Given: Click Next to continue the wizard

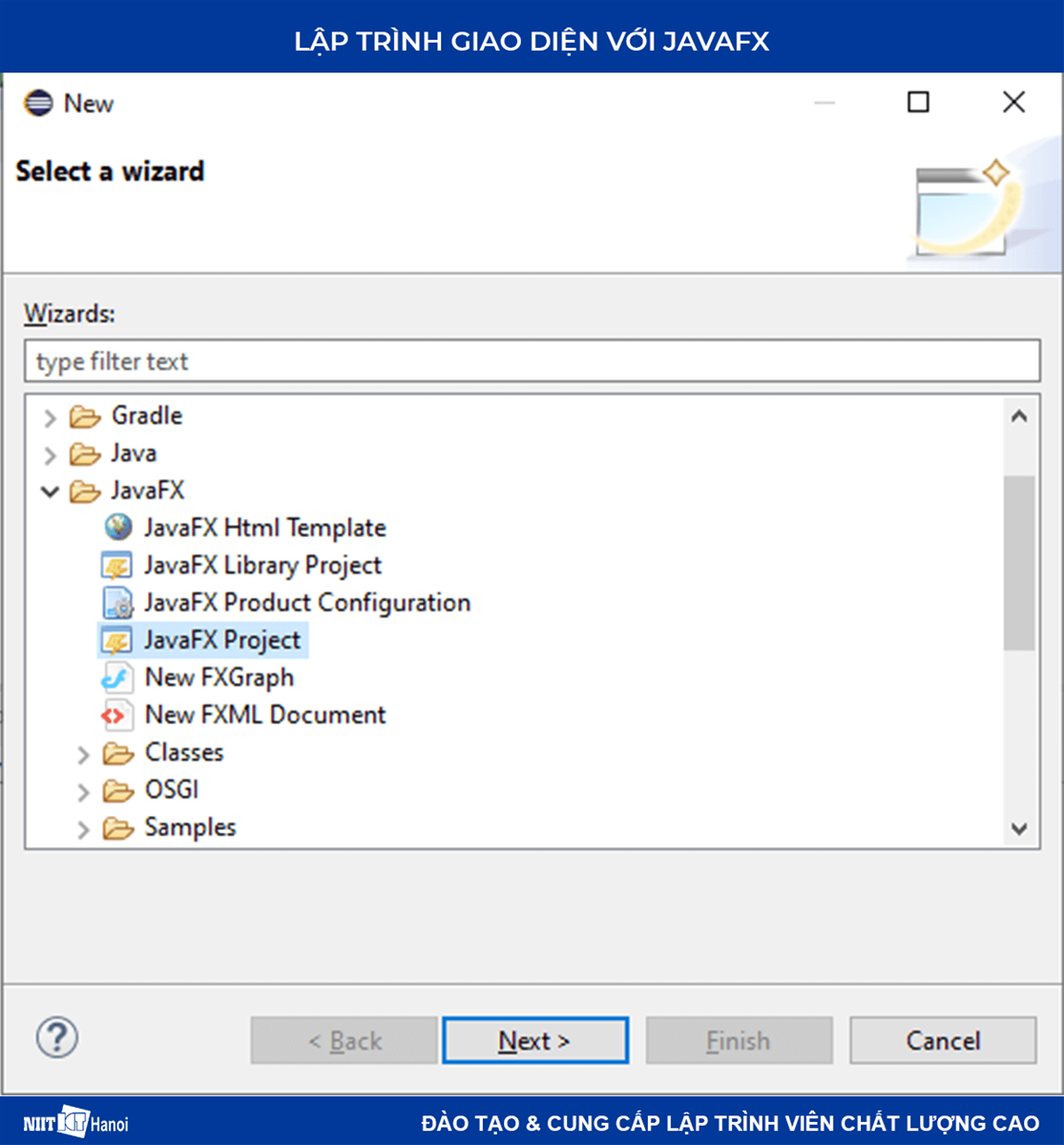Looking at the screenshot, I should [x=535, y=1040].
